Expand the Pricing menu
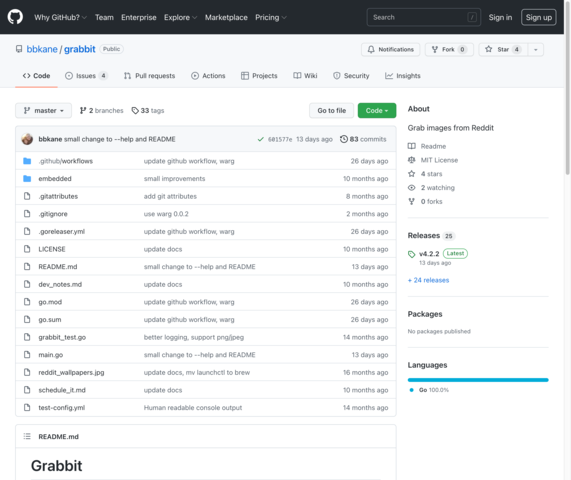The height and width of the screenshot is (480, 571). [271, 17]
